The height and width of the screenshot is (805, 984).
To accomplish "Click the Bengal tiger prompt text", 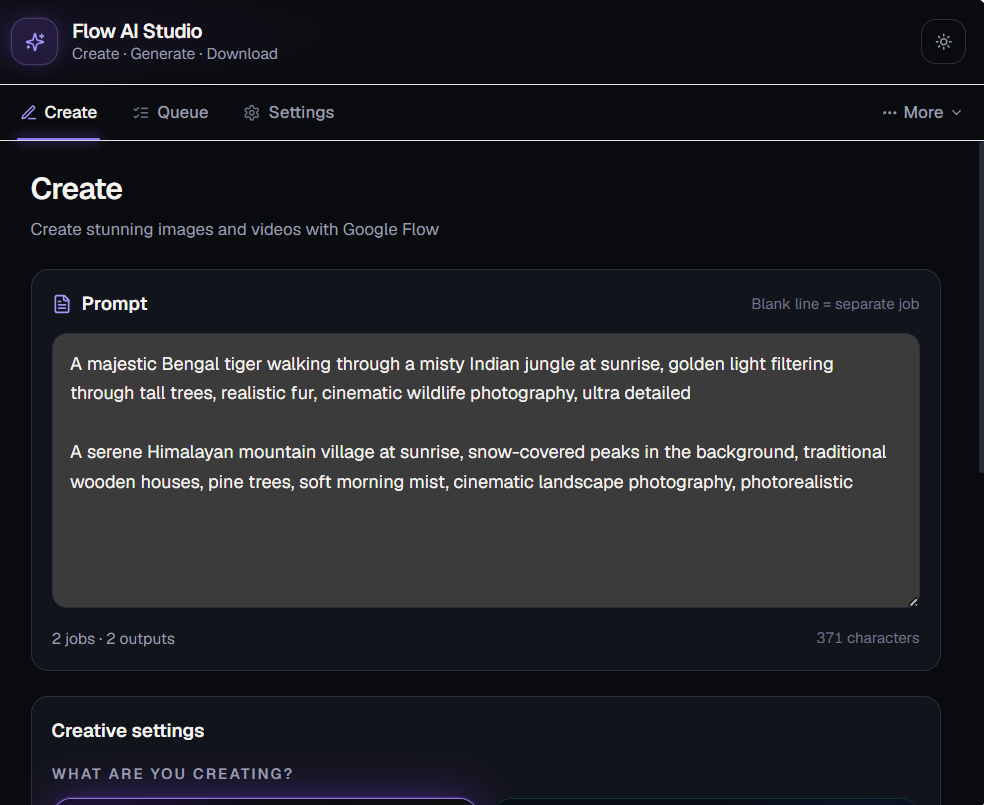I will (x=452, y=378).
